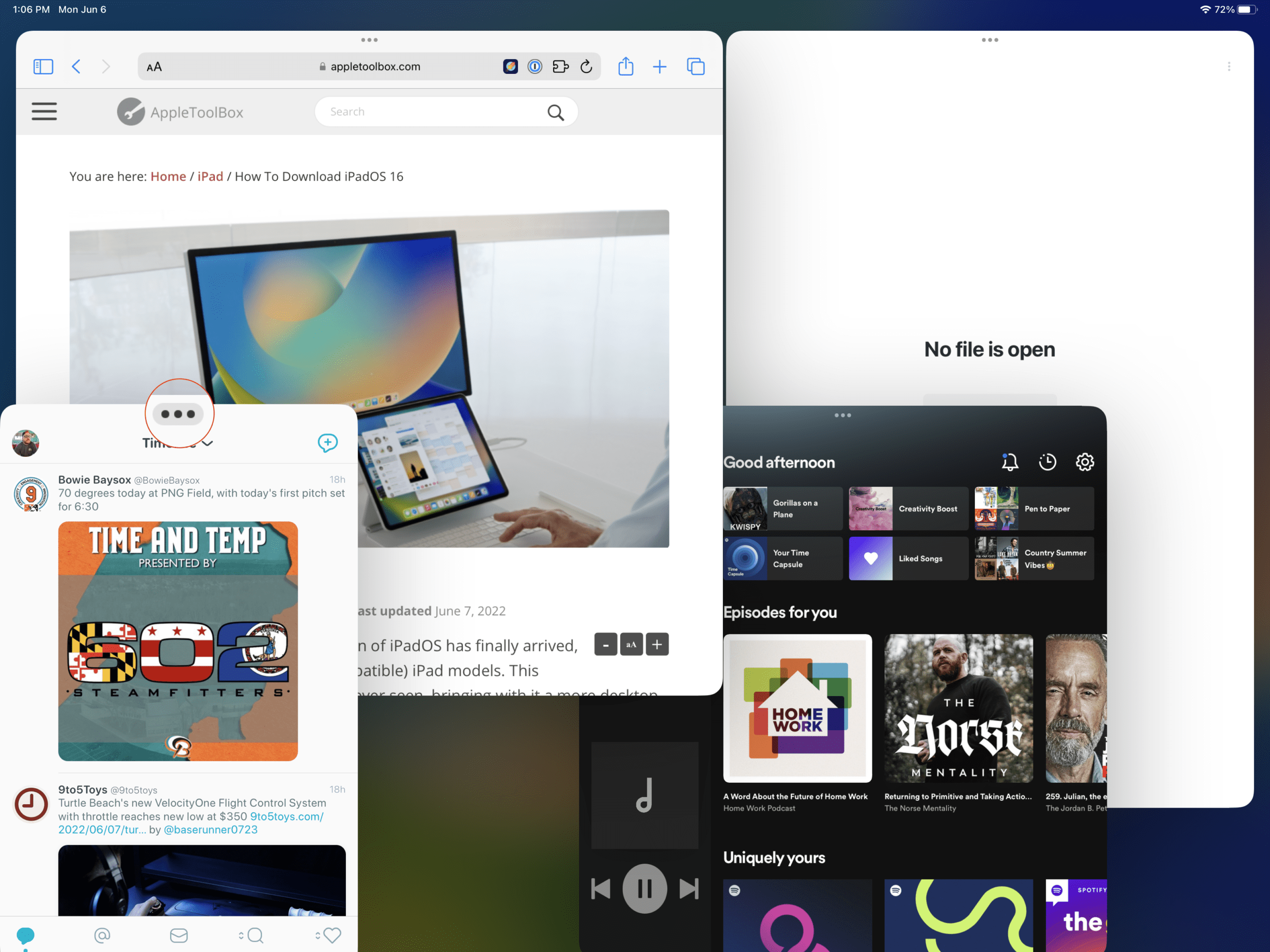This screenshot has height=952, width=1270.
Task: Click the Twitterrific search tab icon
Action: pyautogui.click(x=253, y=934)
